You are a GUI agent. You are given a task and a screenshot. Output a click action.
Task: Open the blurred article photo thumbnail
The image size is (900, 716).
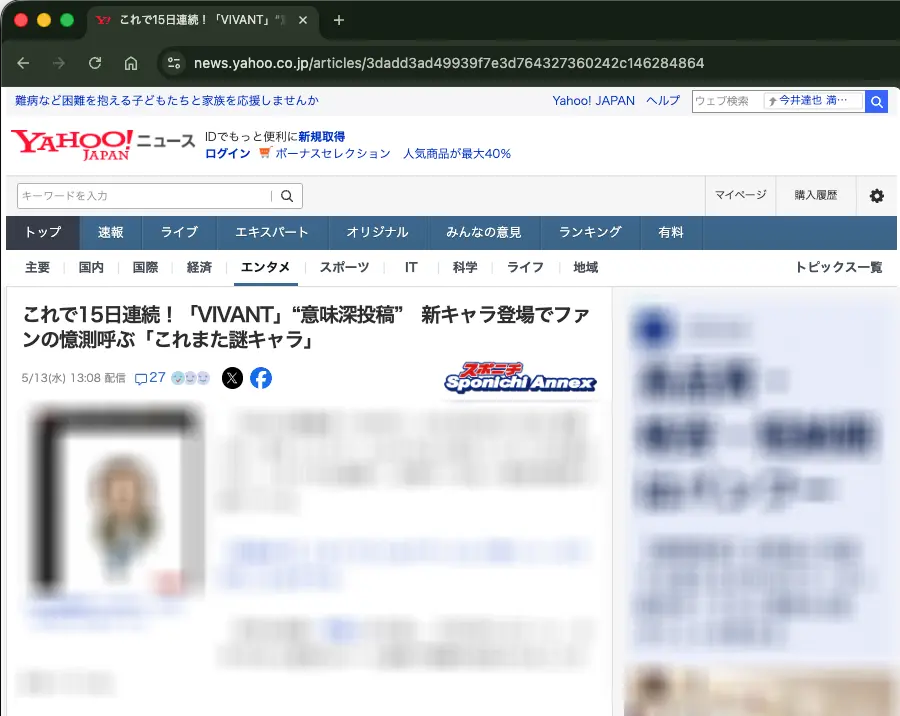click(x=116, y=501)
